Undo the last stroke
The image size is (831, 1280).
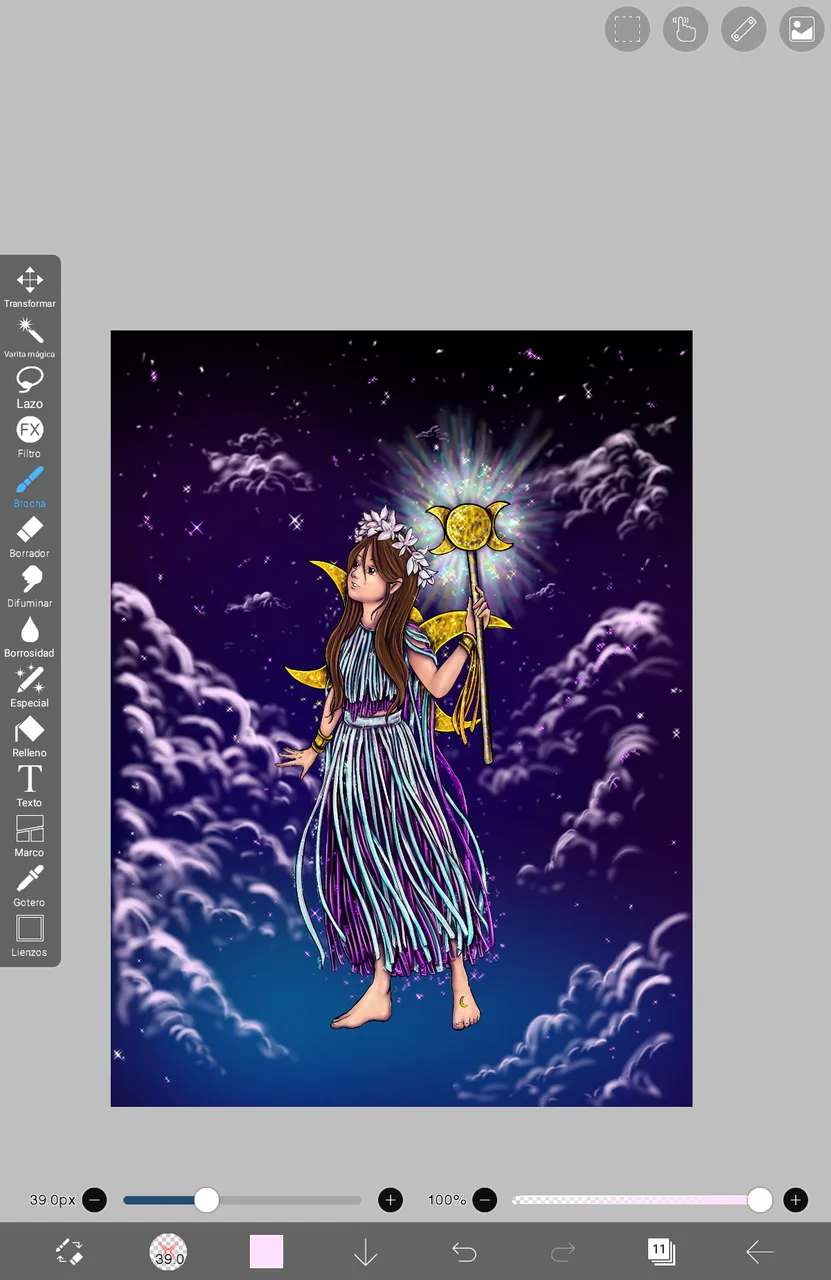[x=464, y=1251]
